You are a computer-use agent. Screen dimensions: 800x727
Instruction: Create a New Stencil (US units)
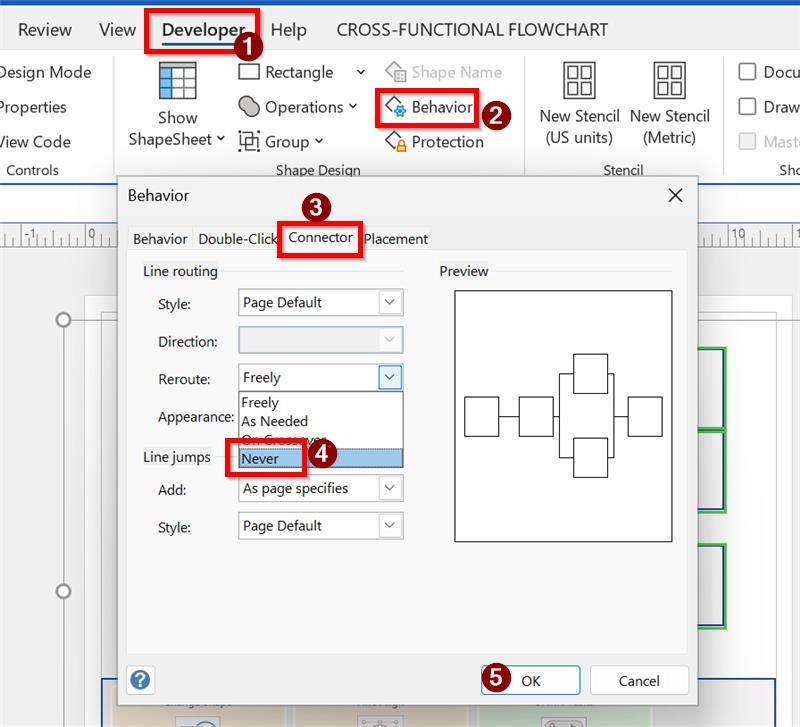tap(579, 105)
